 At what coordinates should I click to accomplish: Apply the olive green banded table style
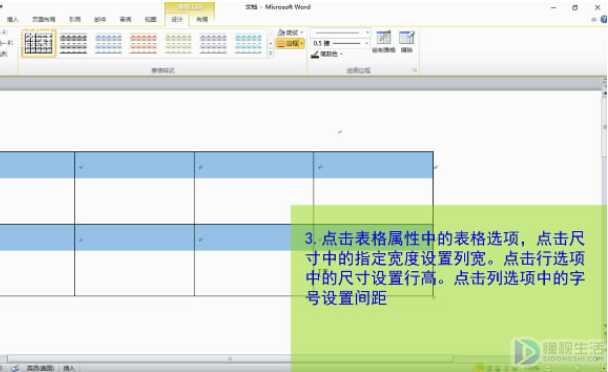[x=178, y=43]
